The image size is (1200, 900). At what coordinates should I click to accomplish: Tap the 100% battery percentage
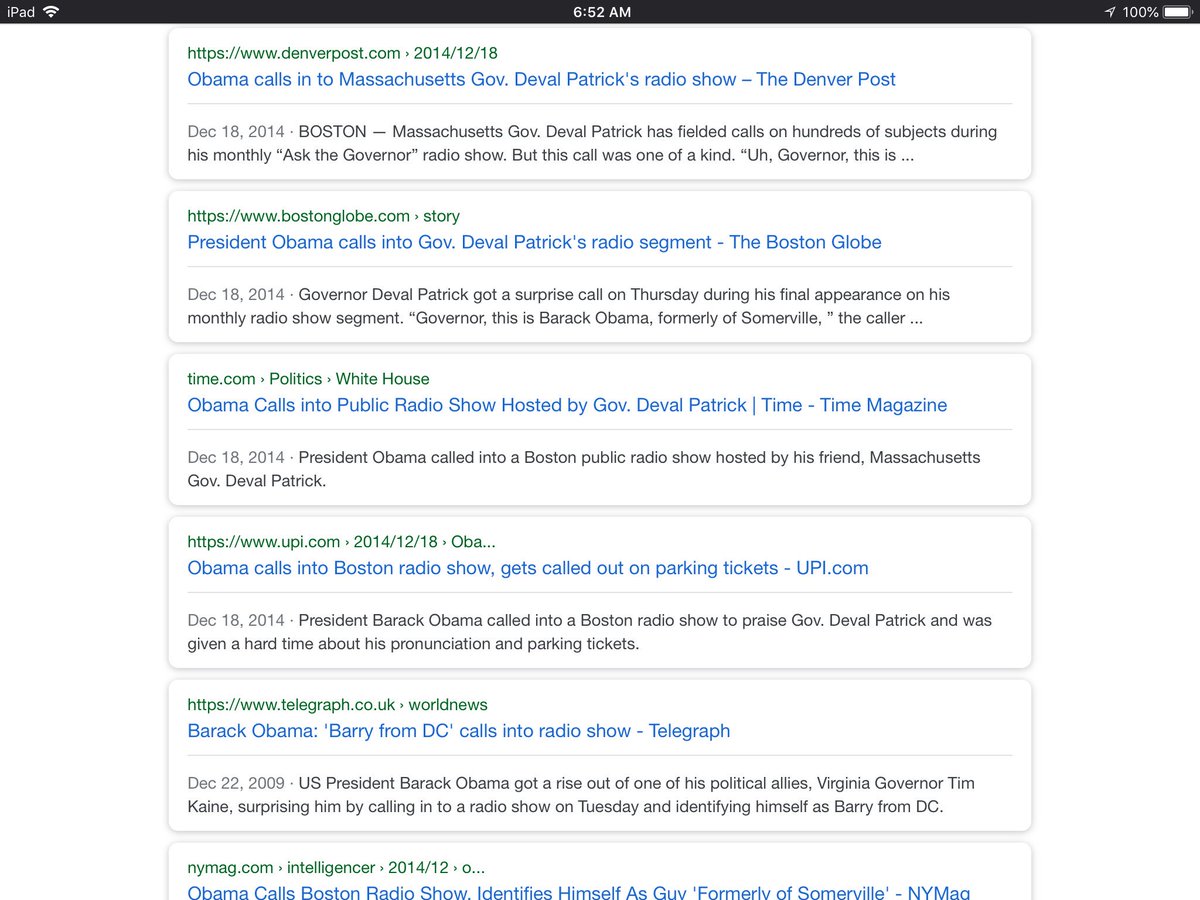[1140, 12]
